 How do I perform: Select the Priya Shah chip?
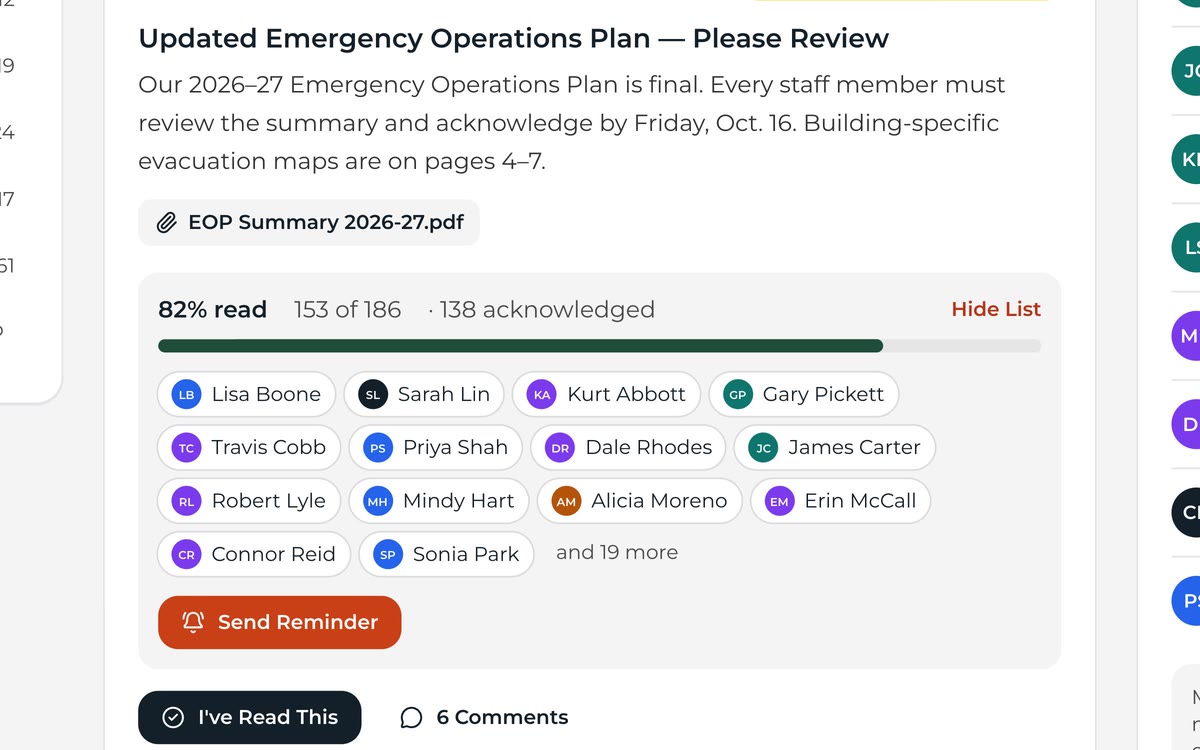pos(436,447)
